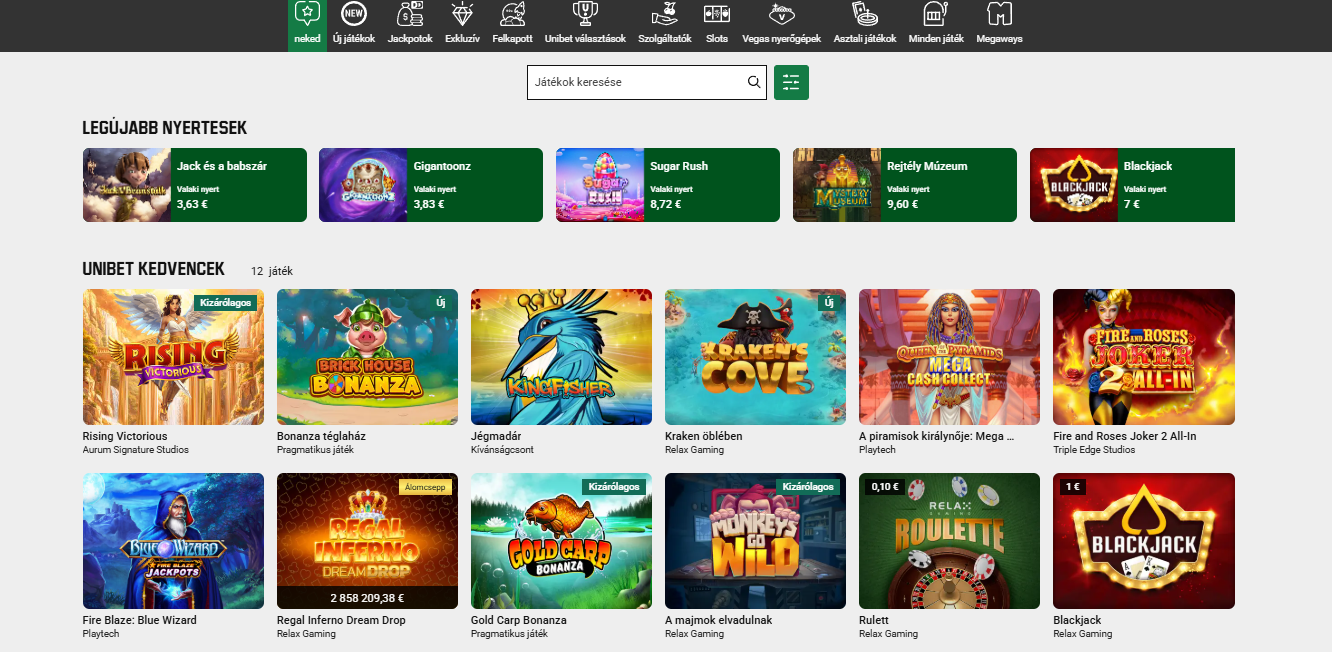Screen dimensions: 1332x652
Task: Open the Slots reel icon
Action: point(716,13)
